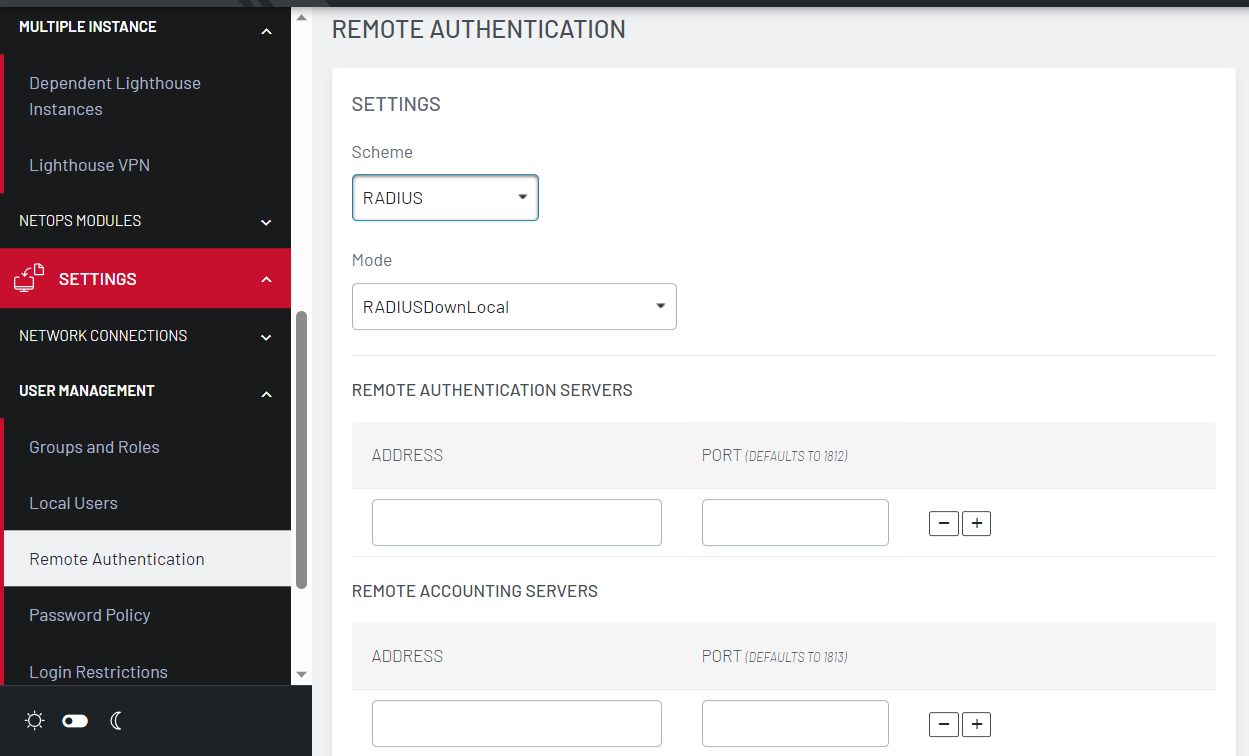Open Local Users page
The image size is (1249, 756).
point(73,503)
